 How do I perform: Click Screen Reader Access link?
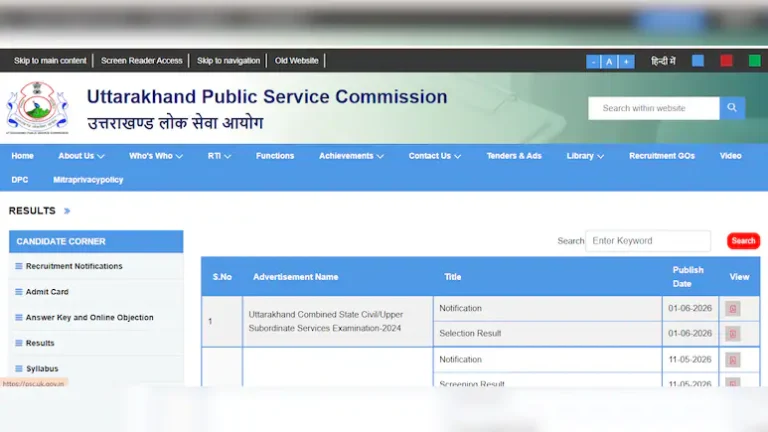pos(142,61)
